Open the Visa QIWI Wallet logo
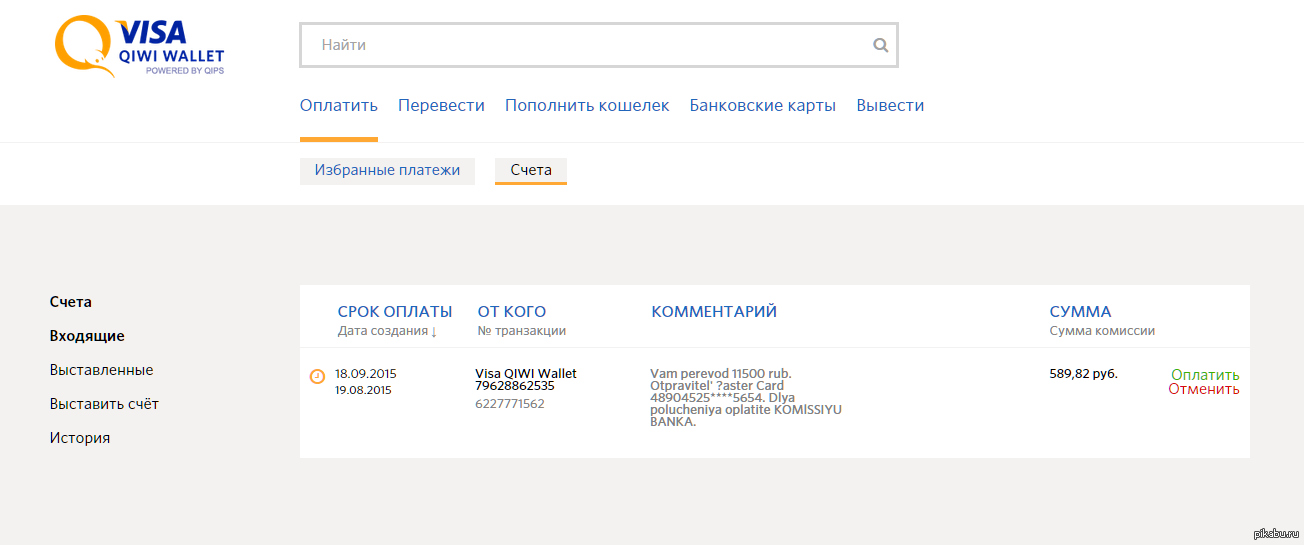1304x545 pixels. pyautogui.click(x=140, y=47)
